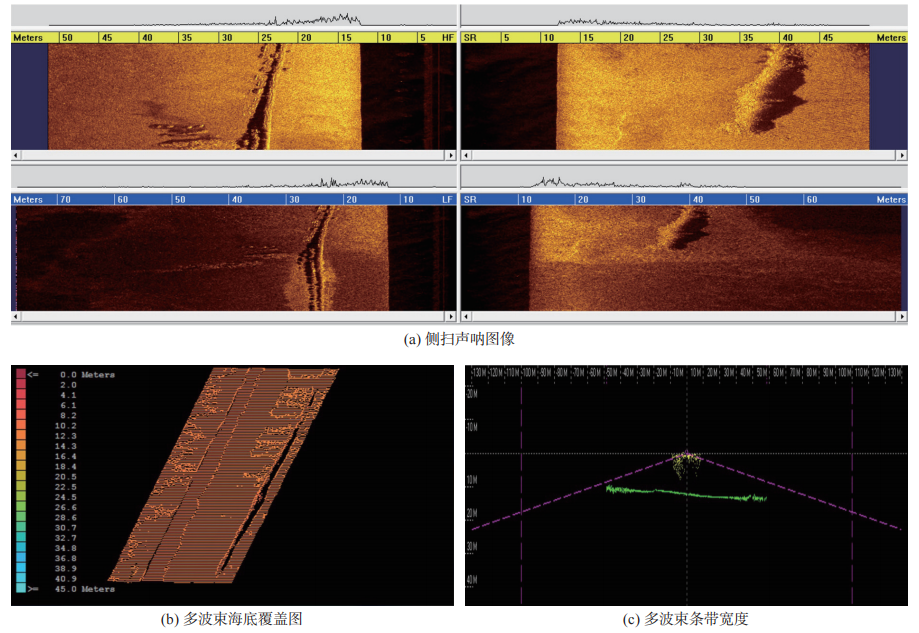This screenshot has height=633, width=919.
Task: Click the -20M label on the swath depth axis
Action: 472,394
